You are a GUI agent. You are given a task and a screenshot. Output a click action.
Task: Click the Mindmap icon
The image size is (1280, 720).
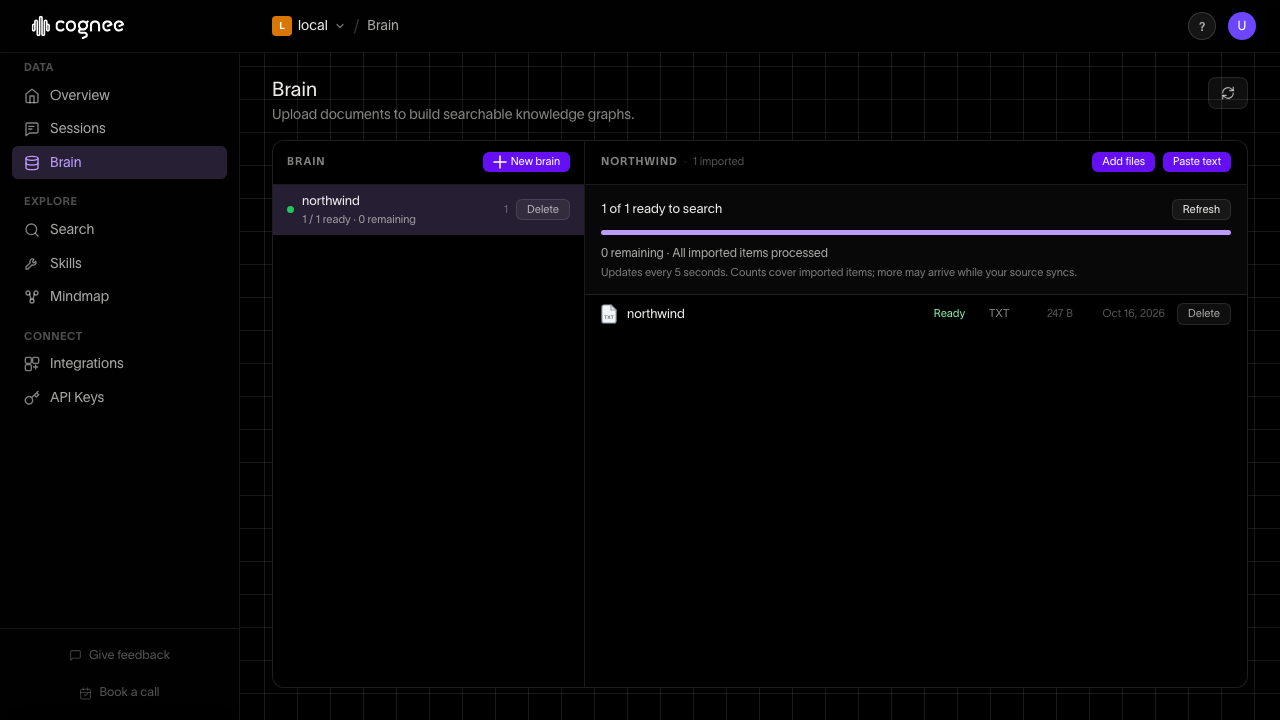coord(32,296)
